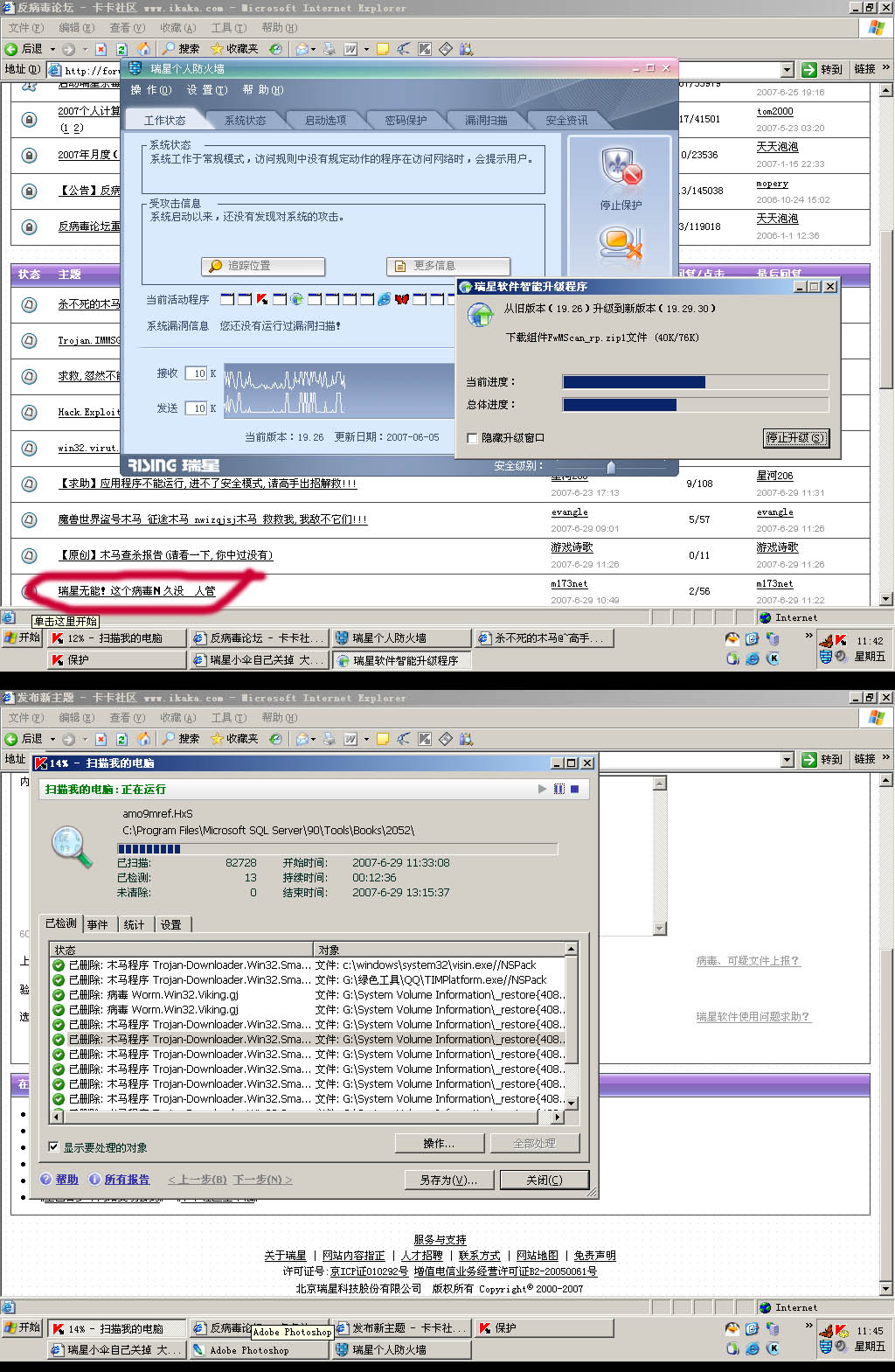Click Print icon in 反病毒论坛 IE toolbar
The height and width of the screenshot is (1372, 895).
tap(330, 49)
